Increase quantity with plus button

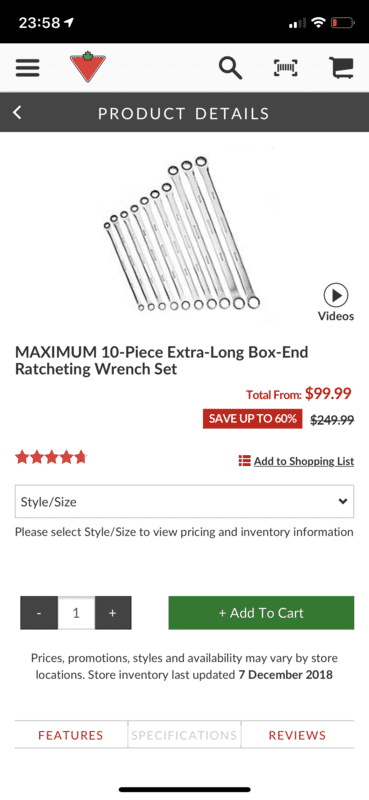click(113, 613)
